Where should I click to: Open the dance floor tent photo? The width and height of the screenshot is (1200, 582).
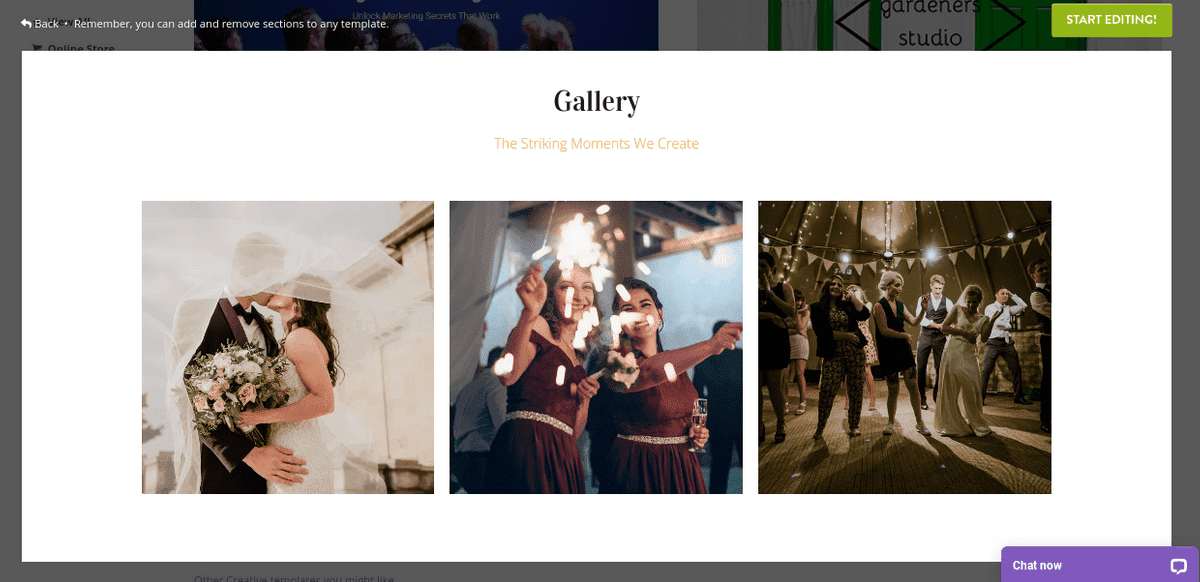(904, 347)
